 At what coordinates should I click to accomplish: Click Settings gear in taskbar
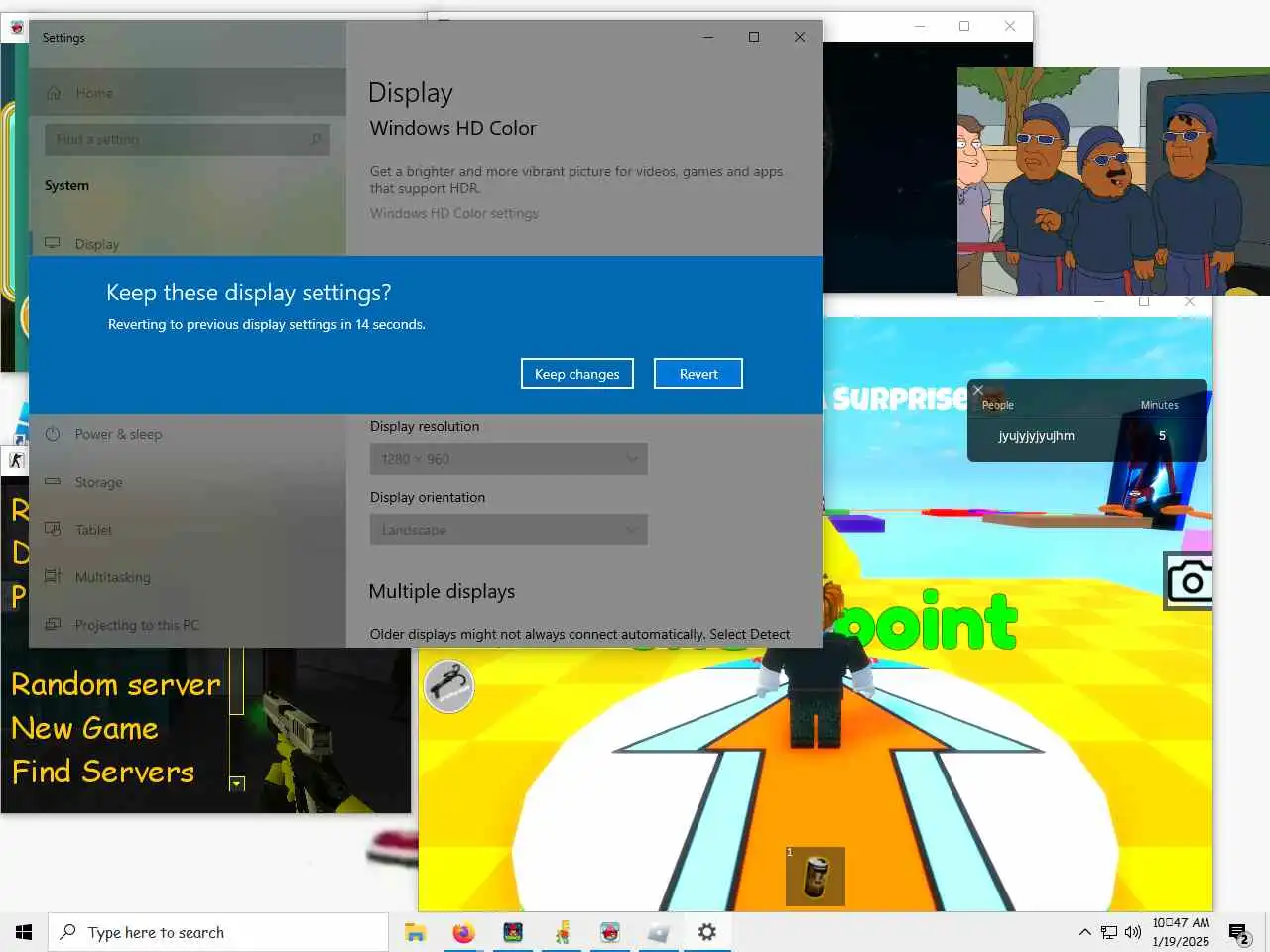pos(707,932)
